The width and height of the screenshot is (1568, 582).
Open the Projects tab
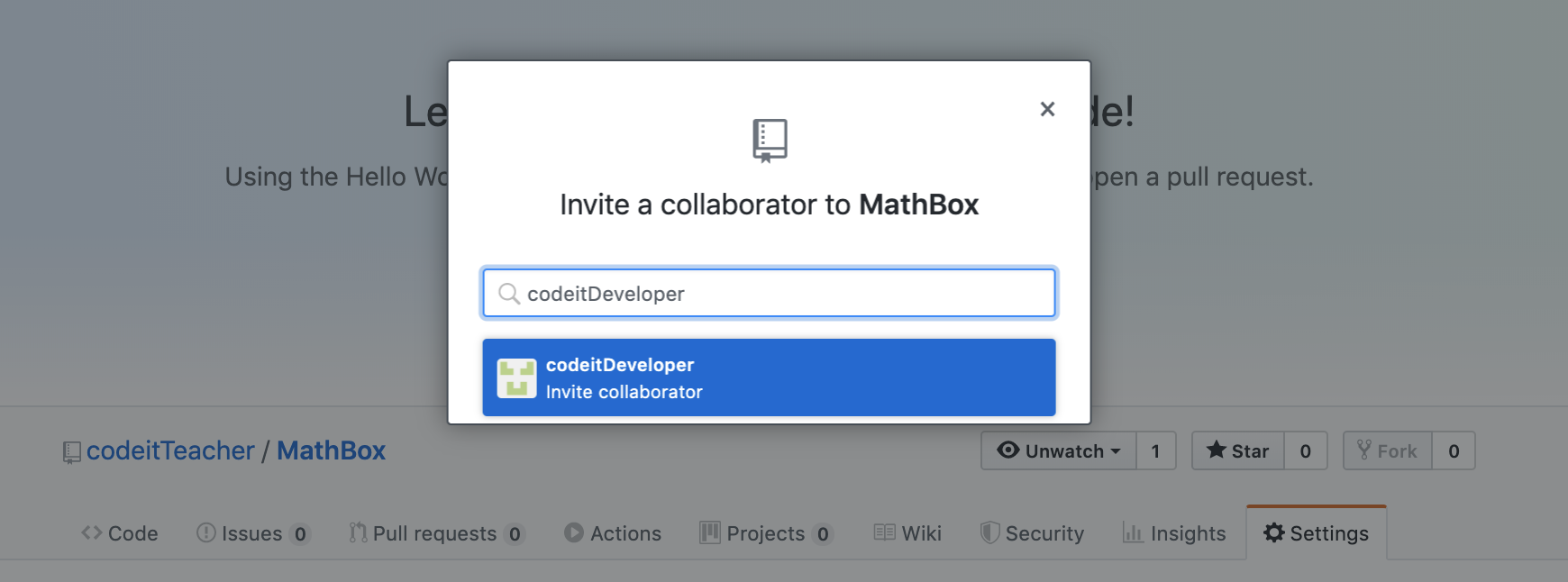[x=767, y=533]
